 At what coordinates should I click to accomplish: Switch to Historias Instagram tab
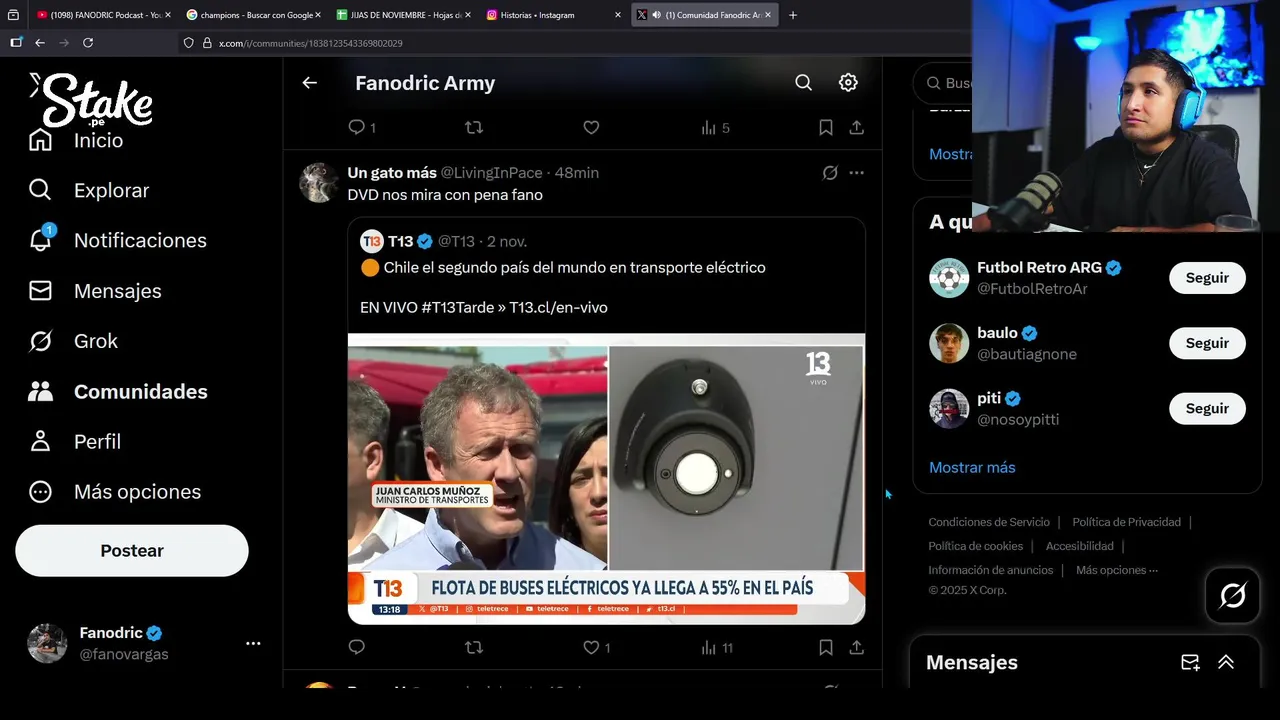click(553, 15)
